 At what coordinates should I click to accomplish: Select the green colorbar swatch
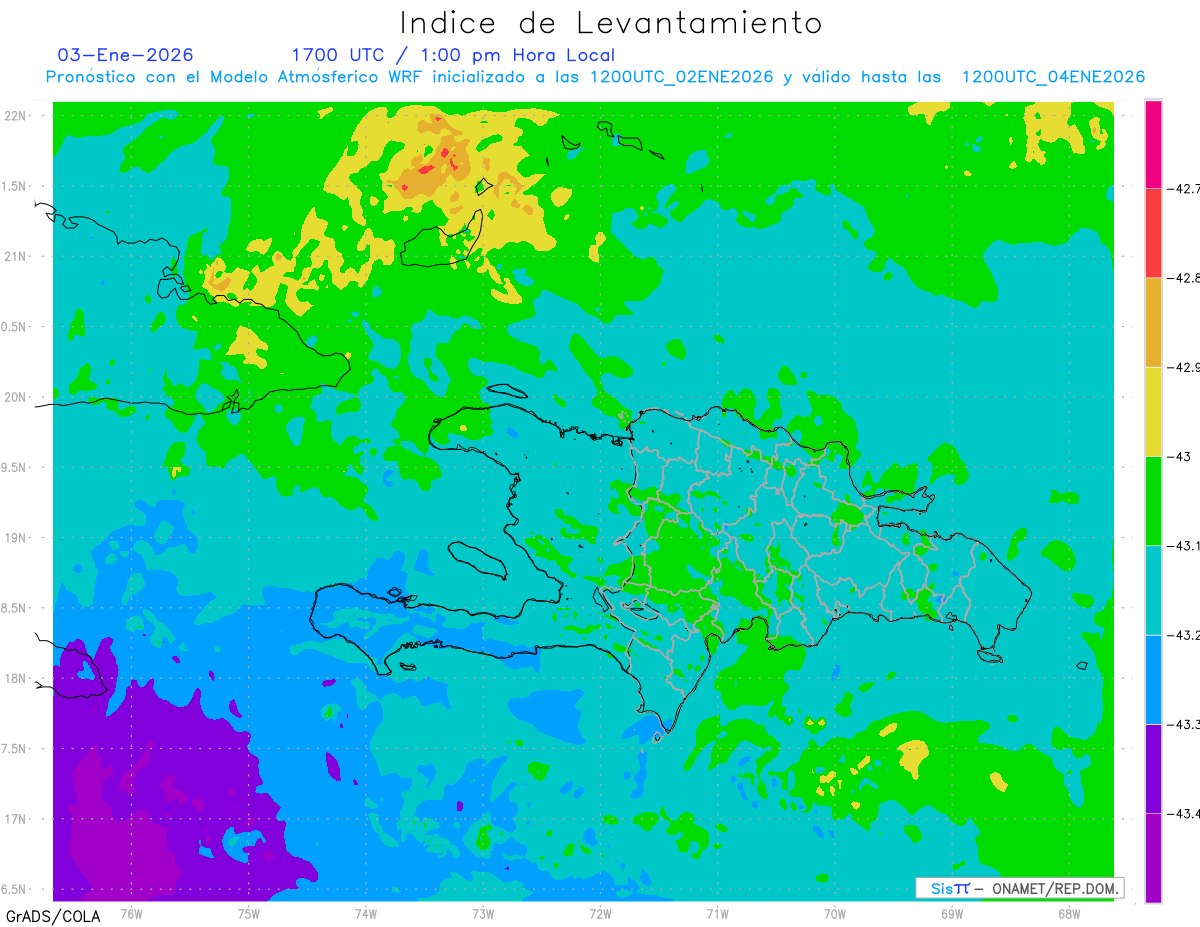[1153, 501]
